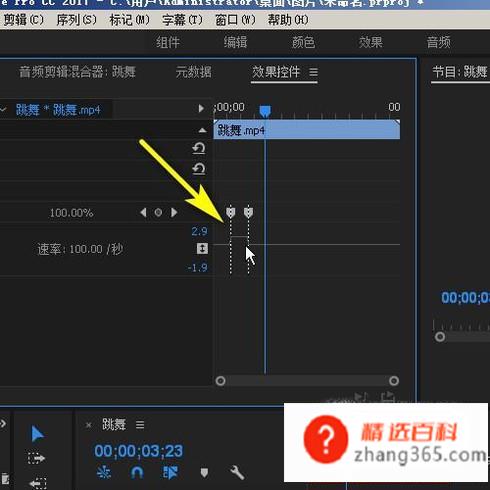The image size is (490, 490).
Task: Go to the next keyframe arrow
Action: coord(174,212)
